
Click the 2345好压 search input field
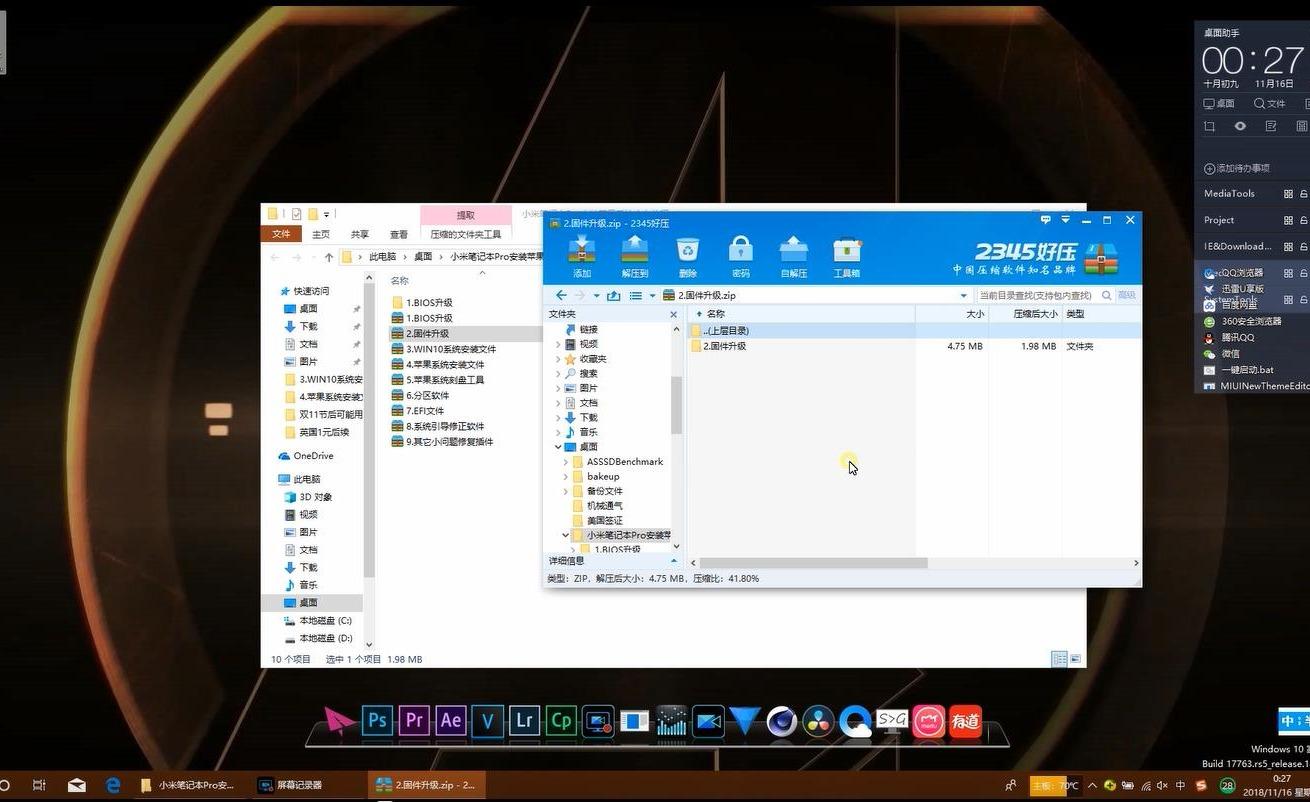click(1036, 295)
